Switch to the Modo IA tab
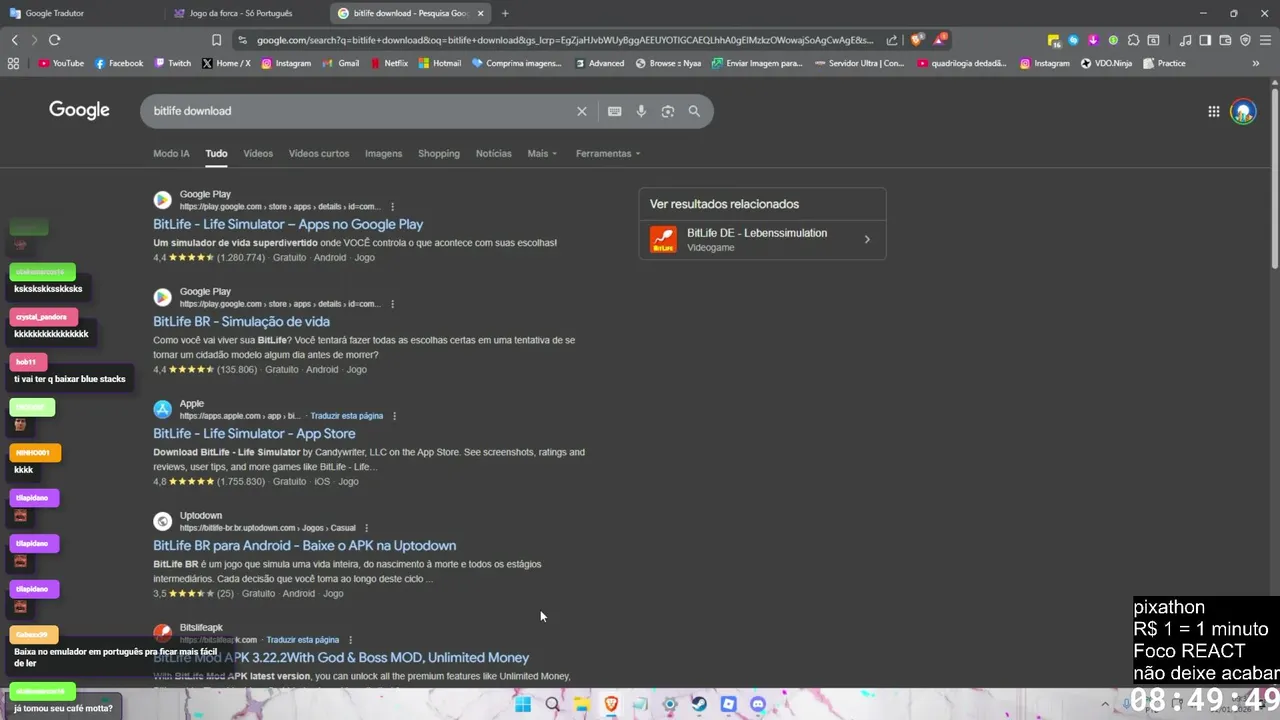 [171, 153]
